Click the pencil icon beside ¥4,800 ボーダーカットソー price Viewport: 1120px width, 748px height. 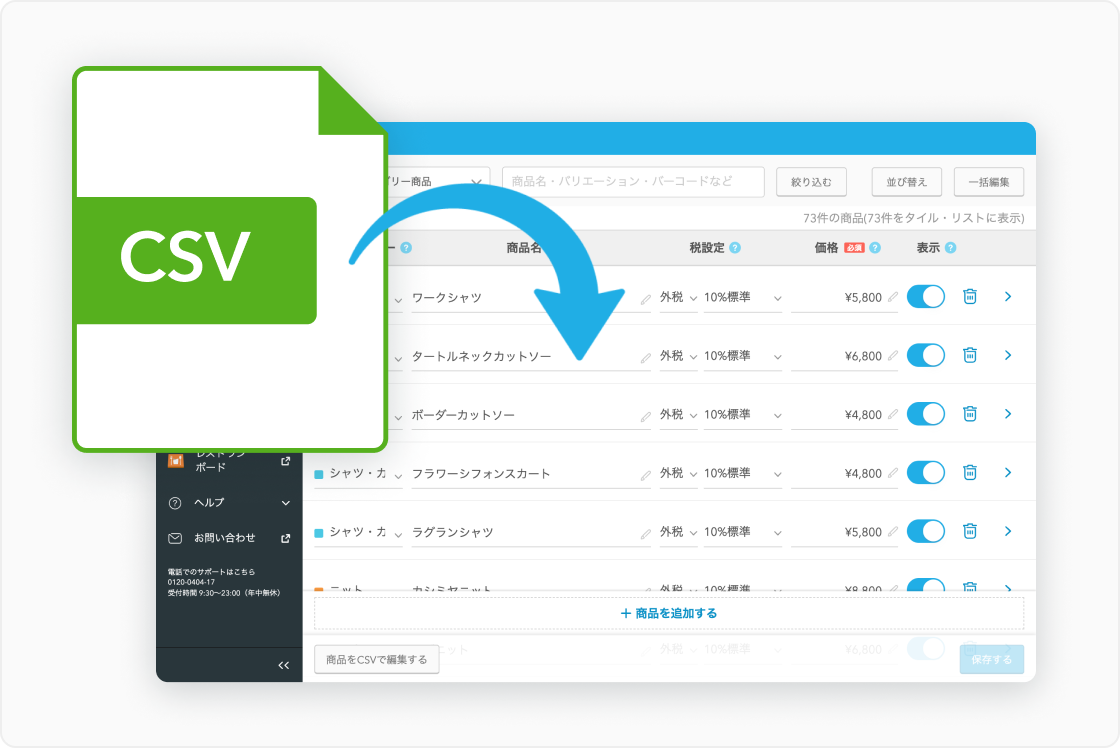(x=892, y=415)
